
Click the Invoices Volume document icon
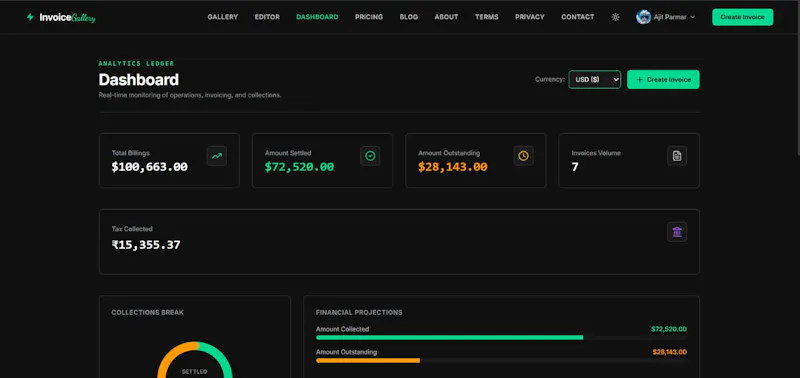point(677,156)
